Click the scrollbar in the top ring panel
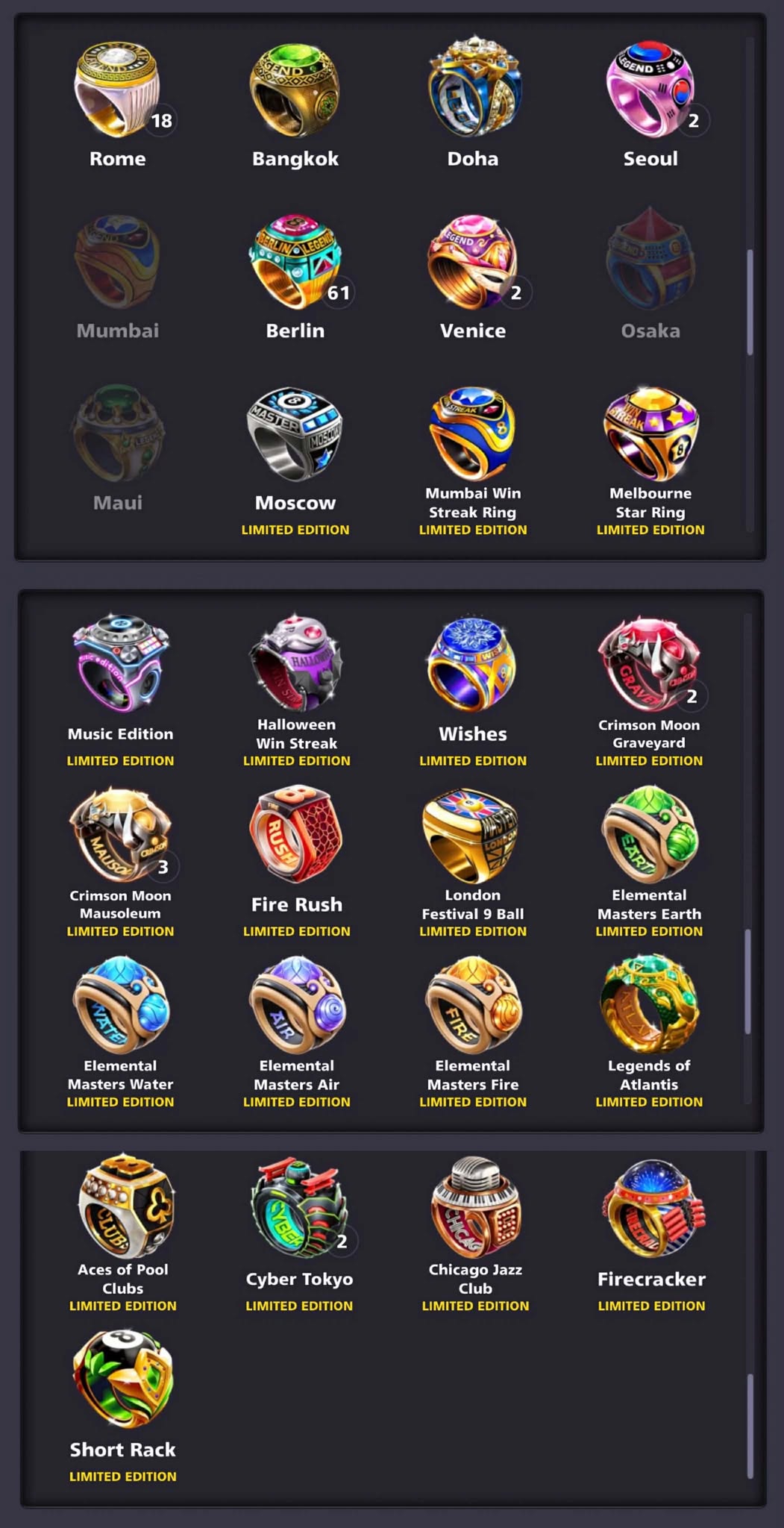784x1528 pixels. (750, 302)
